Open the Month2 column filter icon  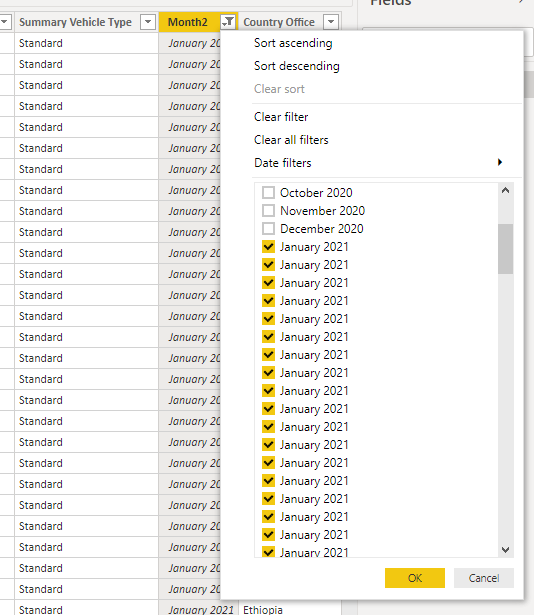(228, 22)
